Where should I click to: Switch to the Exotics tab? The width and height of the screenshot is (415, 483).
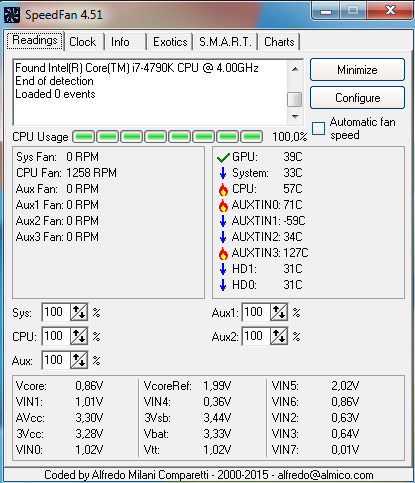[170, 42]
